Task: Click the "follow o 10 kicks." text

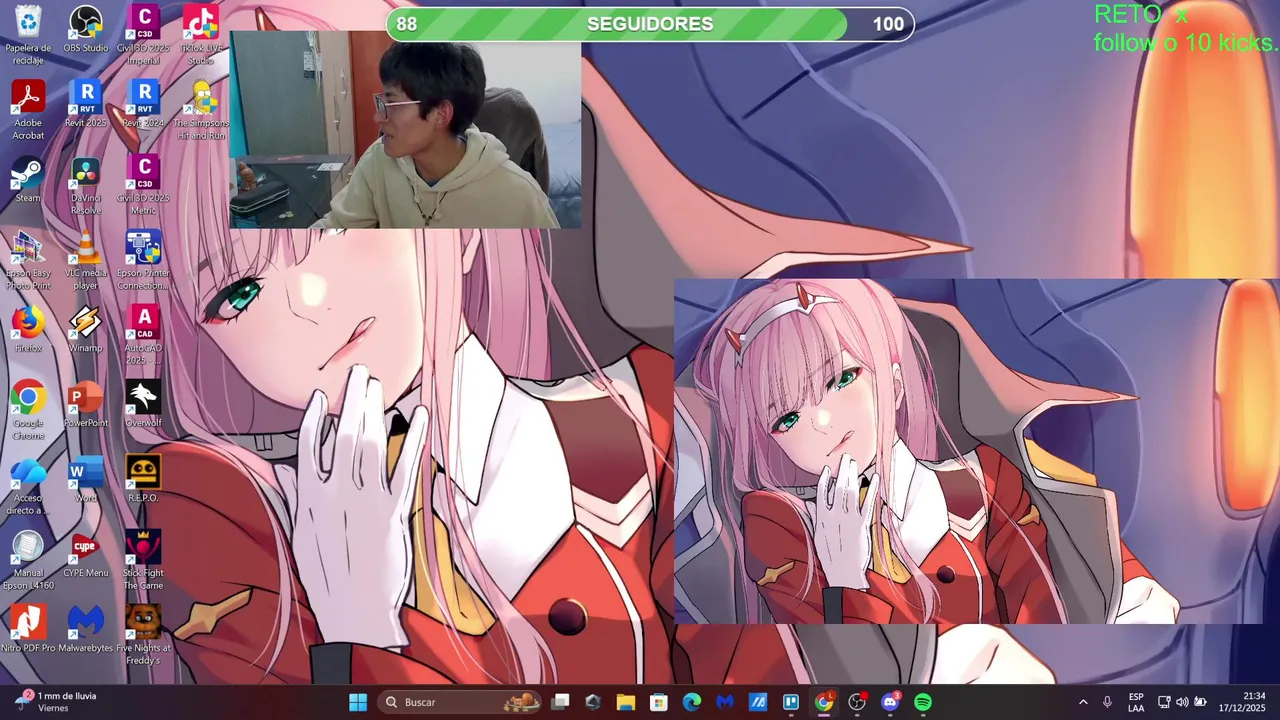Action: click(x=1185, y=43)
